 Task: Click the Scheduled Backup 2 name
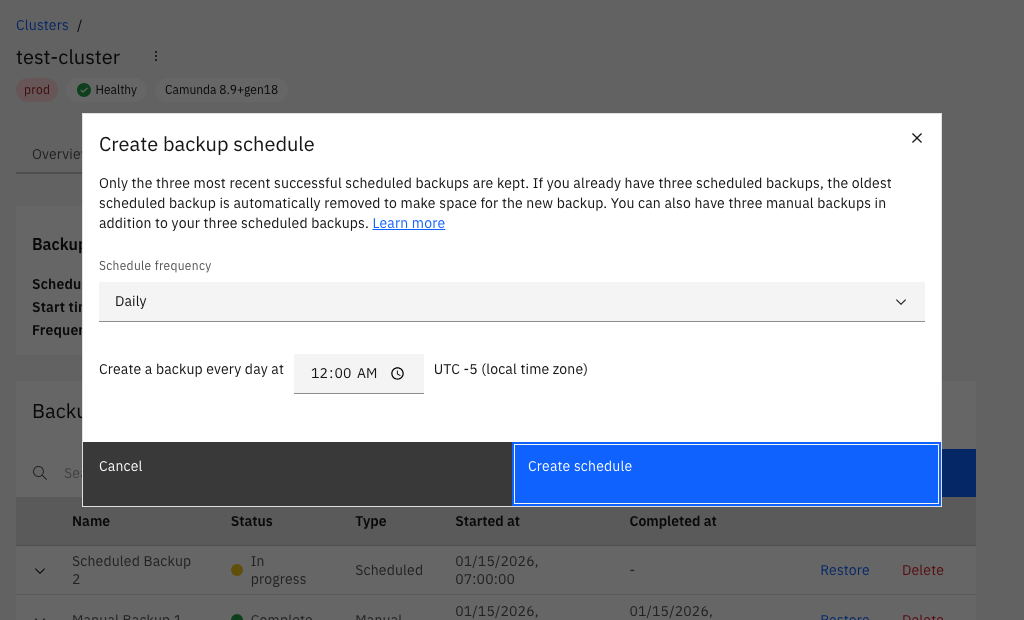(131, 570)
